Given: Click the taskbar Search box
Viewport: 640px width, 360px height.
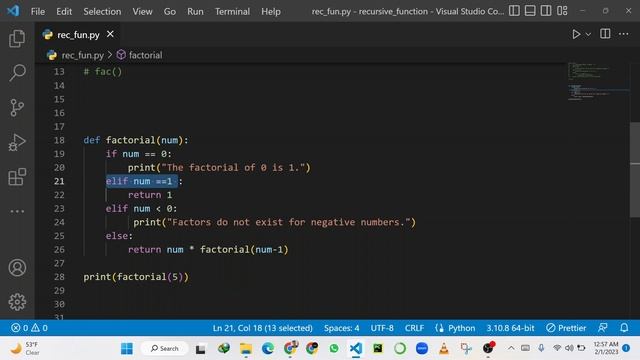Looking at the screenshot, I should click(x=165, y=349).
